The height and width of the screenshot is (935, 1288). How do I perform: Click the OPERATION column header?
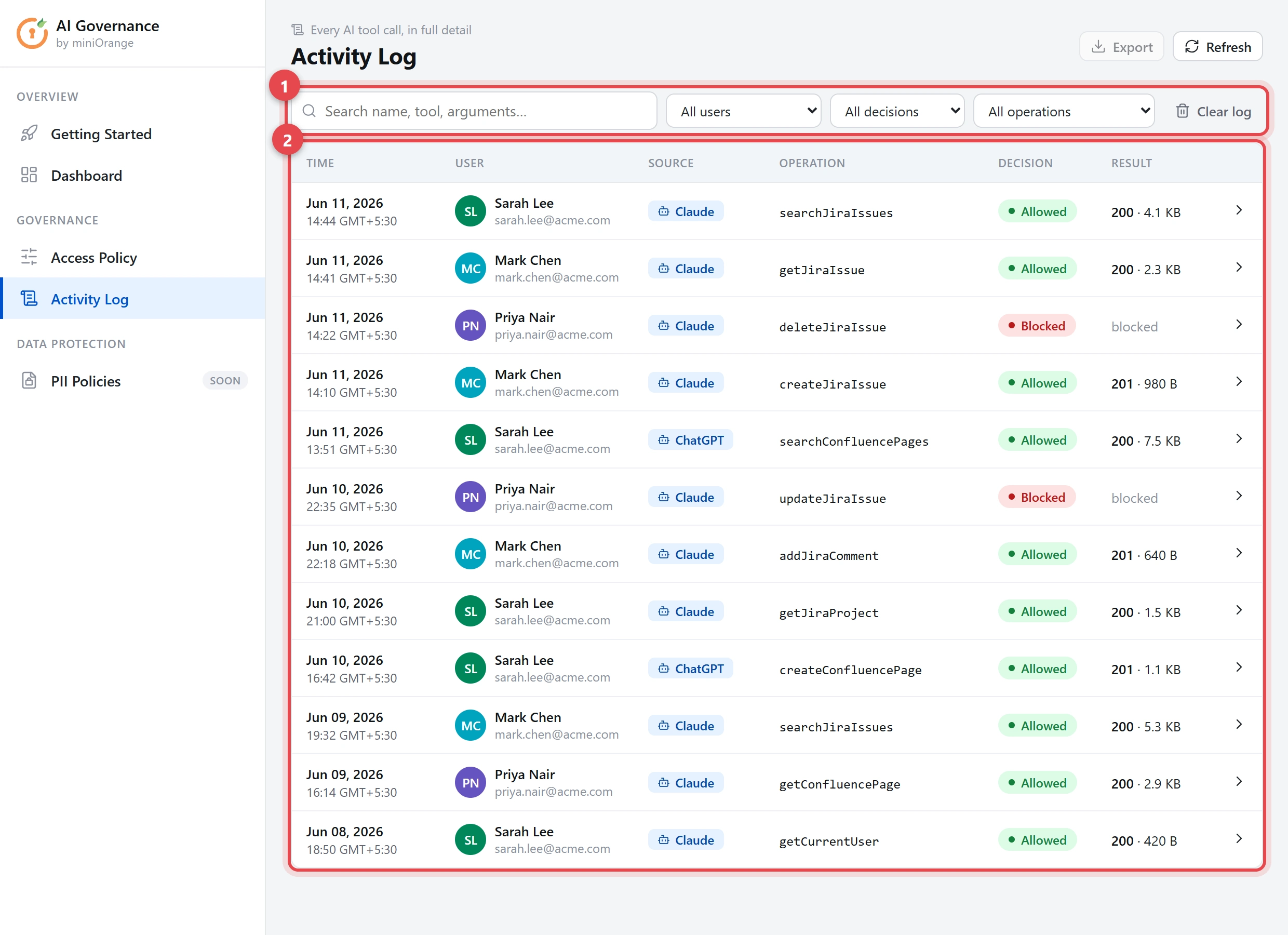click(812, 163)
